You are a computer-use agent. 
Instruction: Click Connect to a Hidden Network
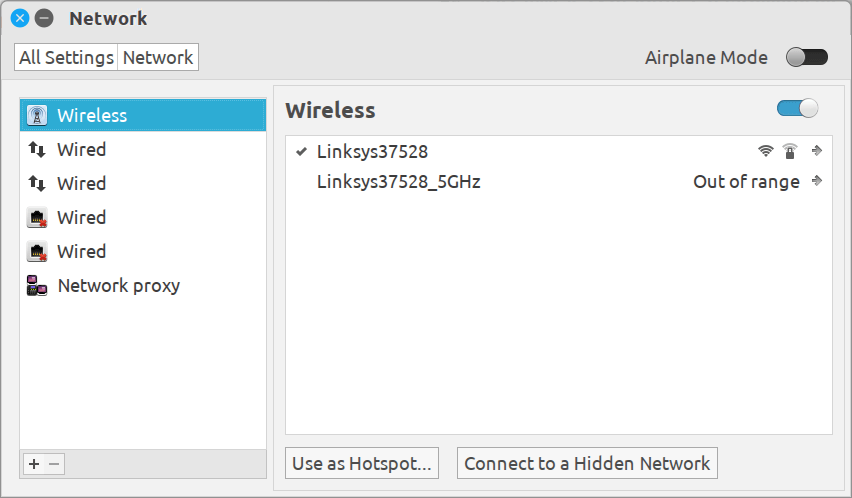(587, 463)
